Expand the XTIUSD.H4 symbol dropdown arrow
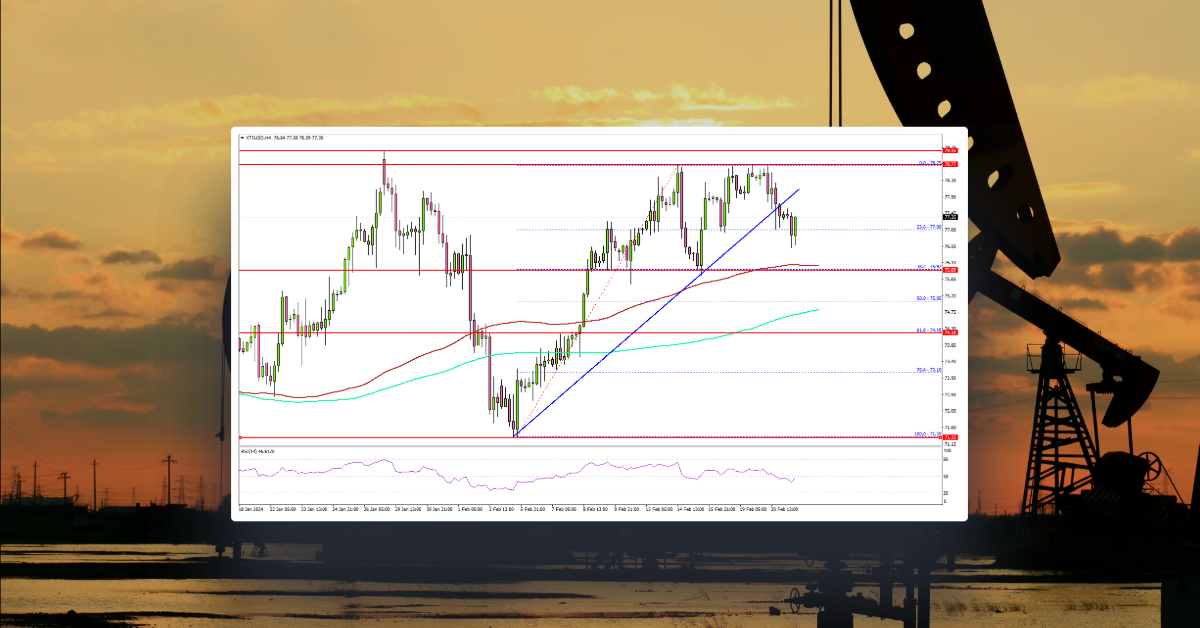Screen dimensions: 1200x628 (243, 139)
